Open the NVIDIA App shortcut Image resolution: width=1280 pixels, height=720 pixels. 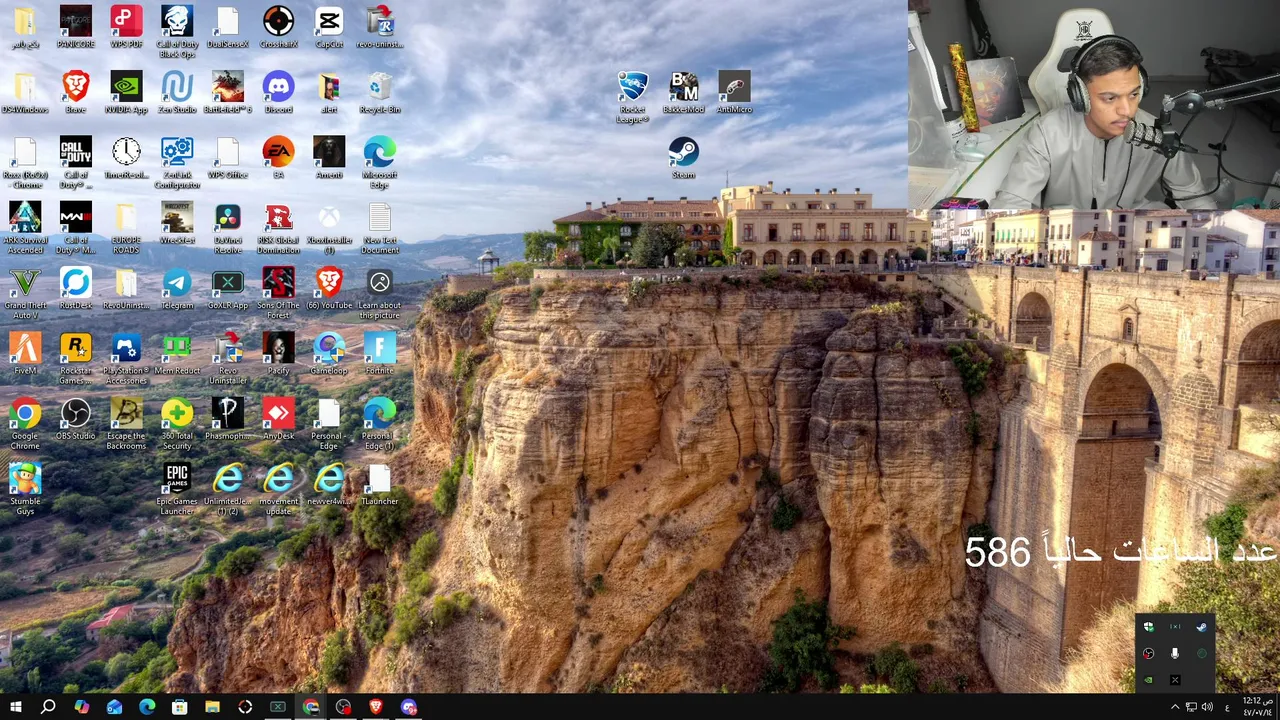(x=126, y=92)
